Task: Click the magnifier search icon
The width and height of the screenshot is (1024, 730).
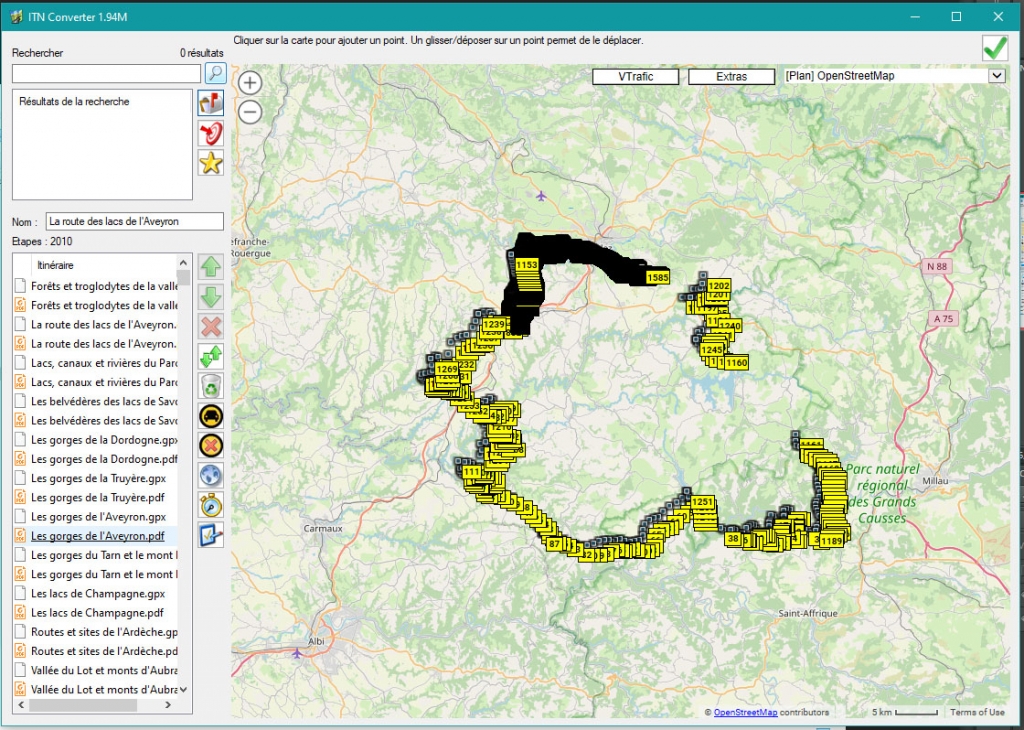Action: (216, 72)
